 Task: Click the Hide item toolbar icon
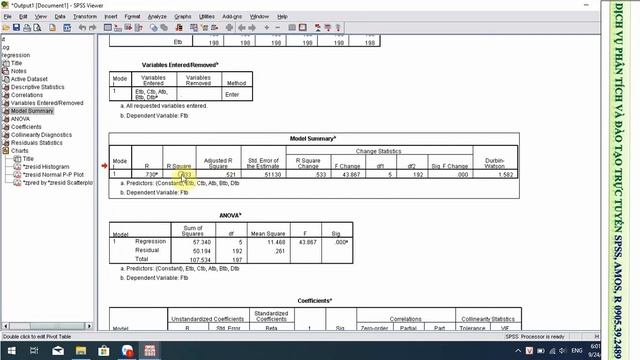pyautogui.click(x=302, y=28)
